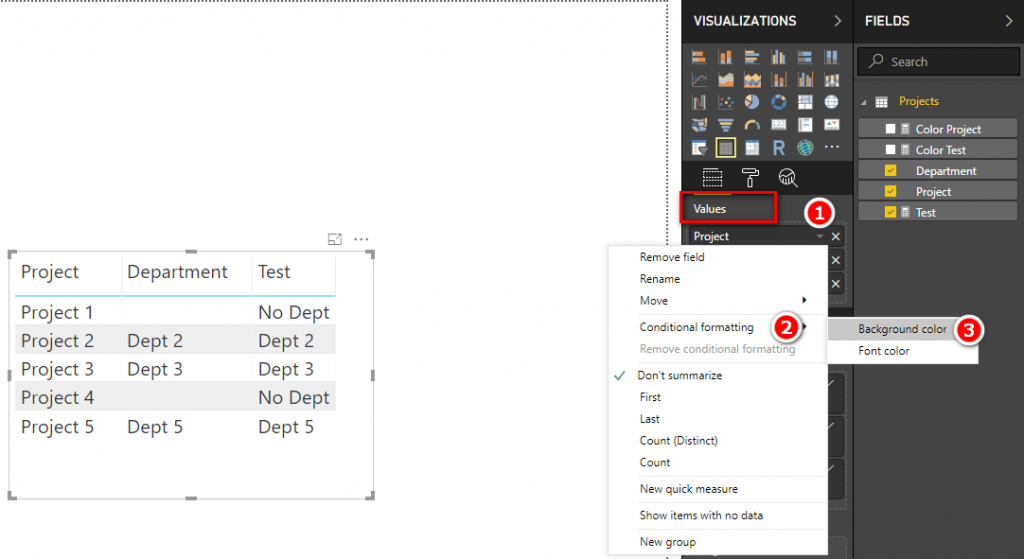
Task: Select the Matrix visualization
Action: [752, 148]
